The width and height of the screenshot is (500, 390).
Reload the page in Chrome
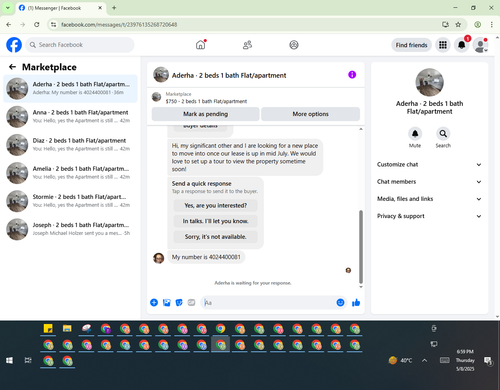[37, 24]
